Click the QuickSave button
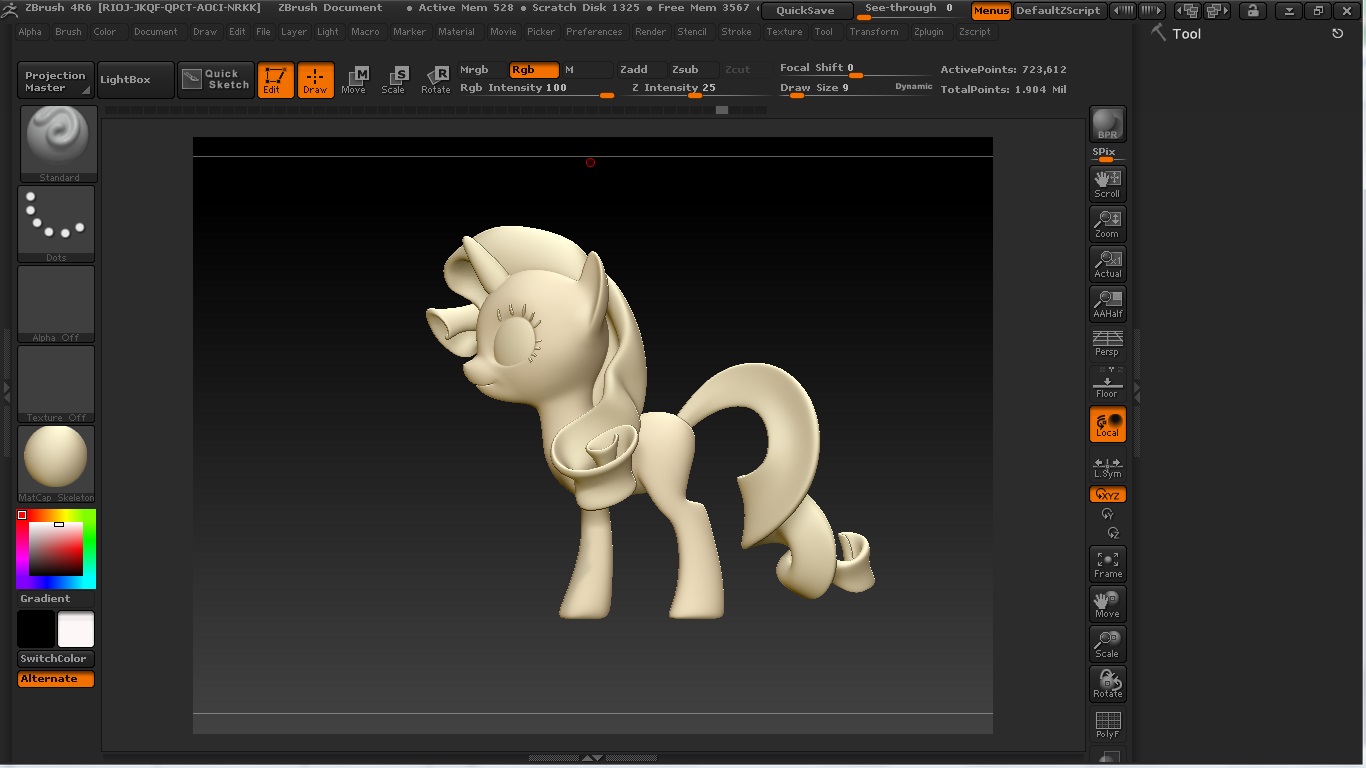 coord(806,11)
